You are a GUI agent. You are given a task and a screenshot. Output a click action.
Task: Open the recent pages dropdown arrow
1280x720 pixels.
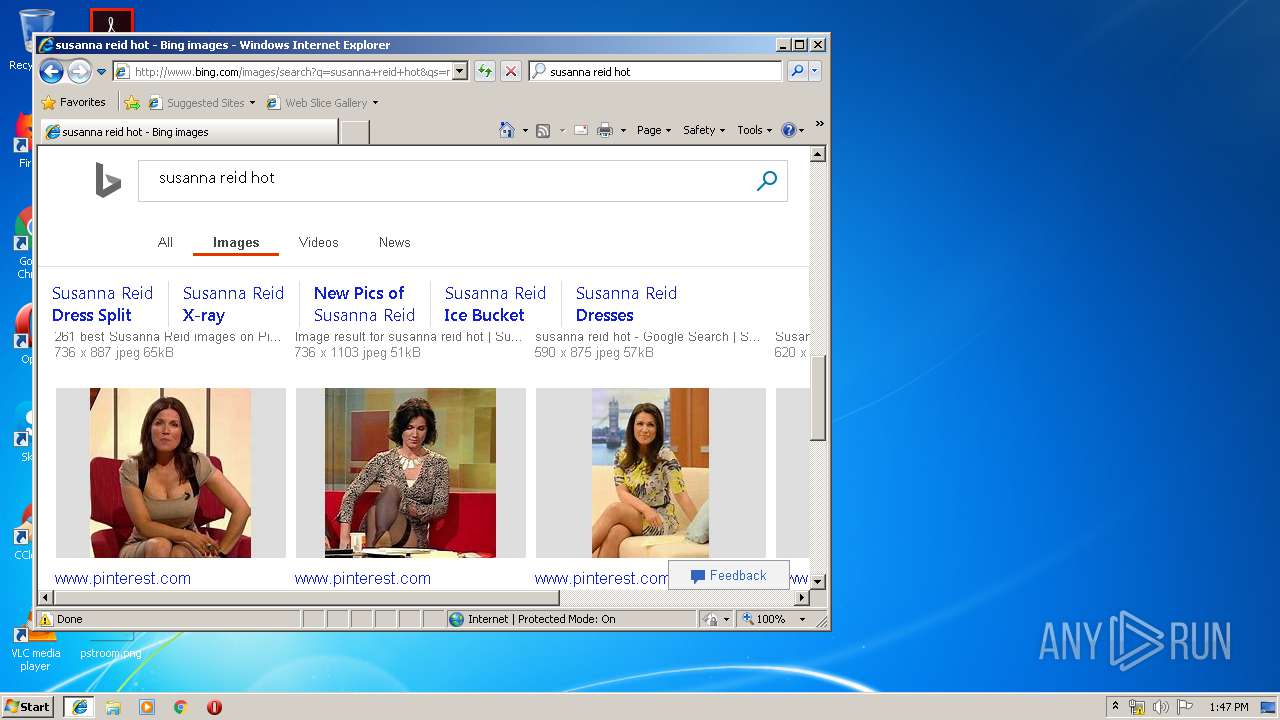pyautogui.click(x=101, y=72)
